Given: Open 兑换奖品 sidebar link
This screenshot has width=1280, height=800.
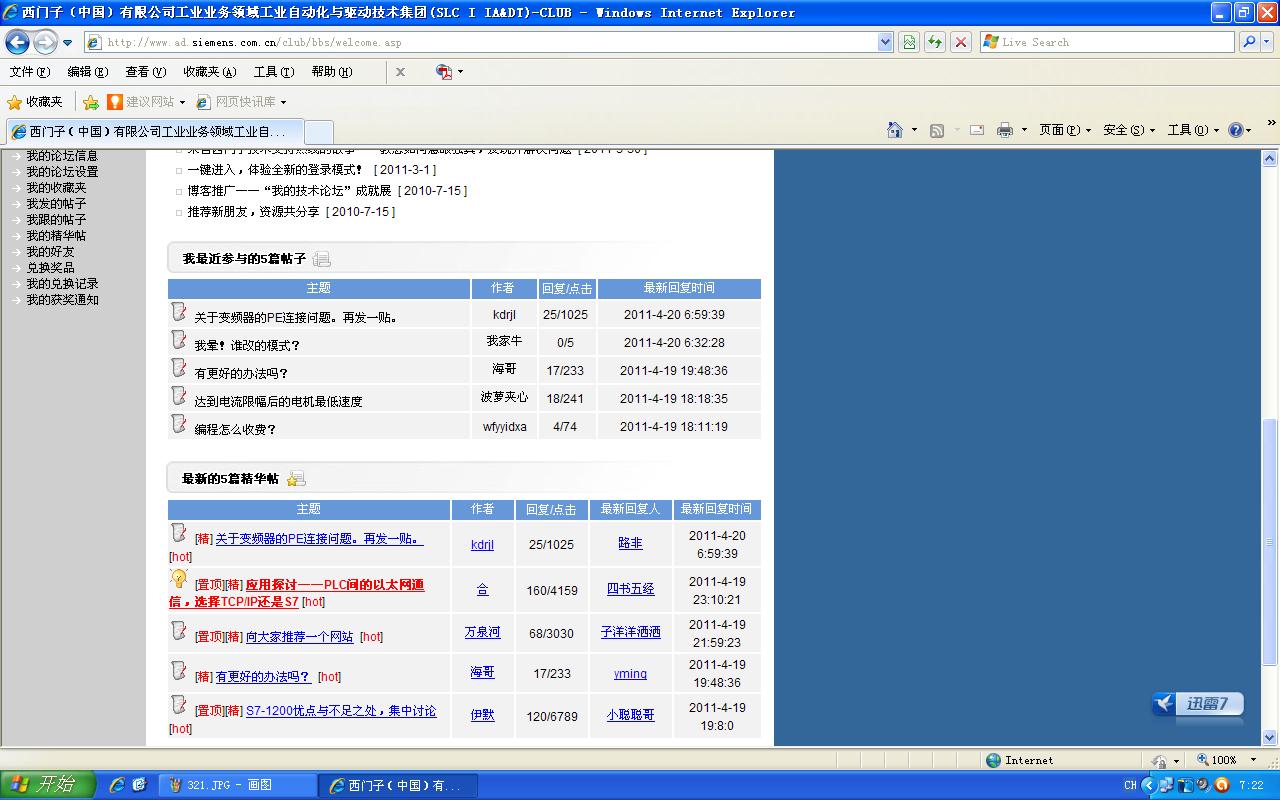Looking at the screenshot, I should coord(50,268).
